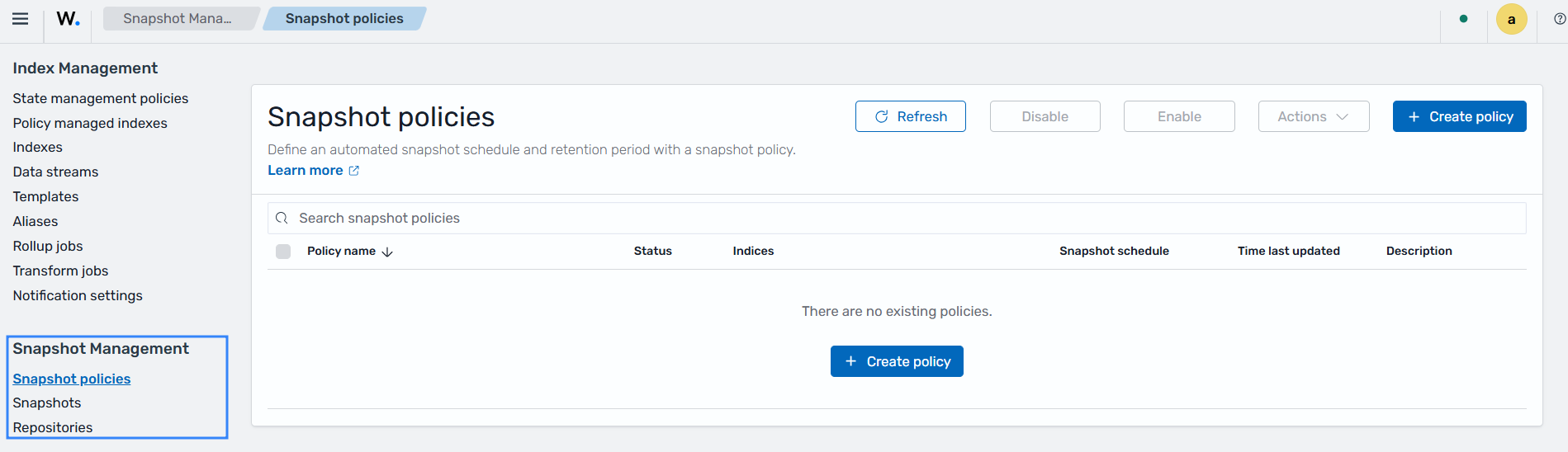Click the Snapshot schedule column header
This screenshot has height=452, width=1568.
click(x=1114, y=251)
